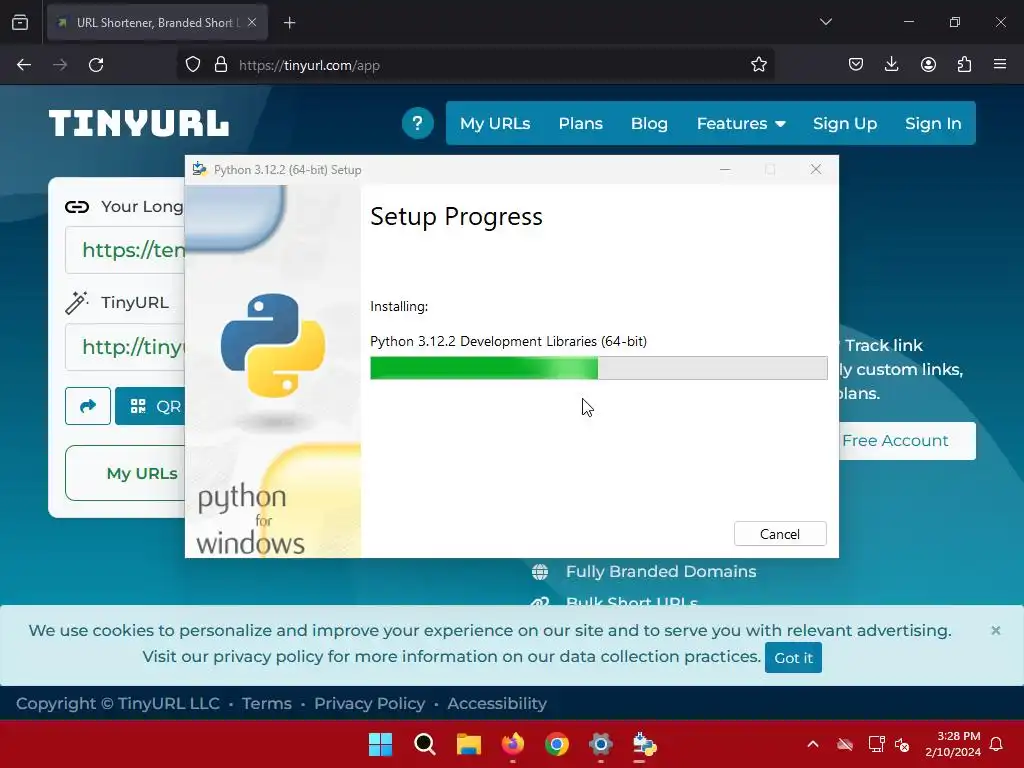The image size is (1024, 768).
Task: Open the notification bell
Action: pos(996,744)
